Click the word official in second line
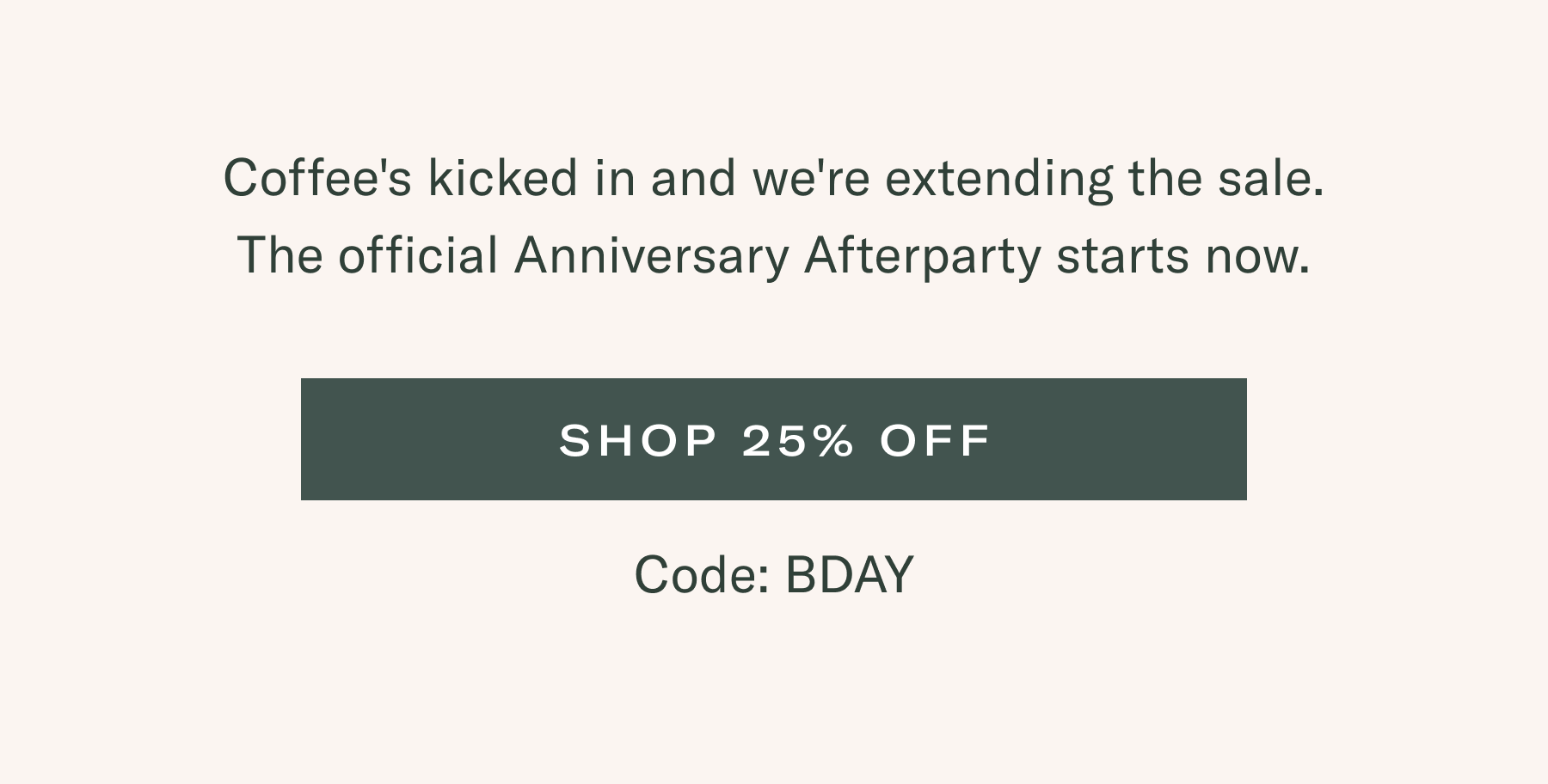1548x784 pixels. pos(418,255)
